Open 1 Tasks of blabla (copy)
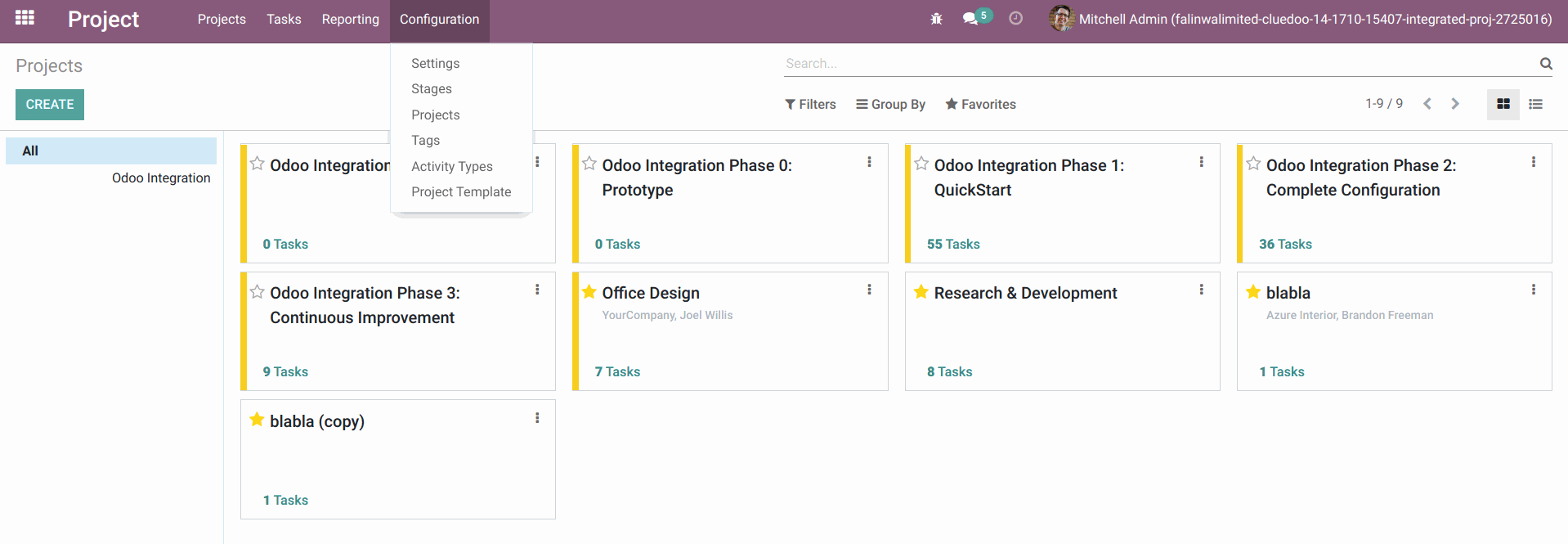The width and height of the screenshot is (1568, 544). pos(285,500)
